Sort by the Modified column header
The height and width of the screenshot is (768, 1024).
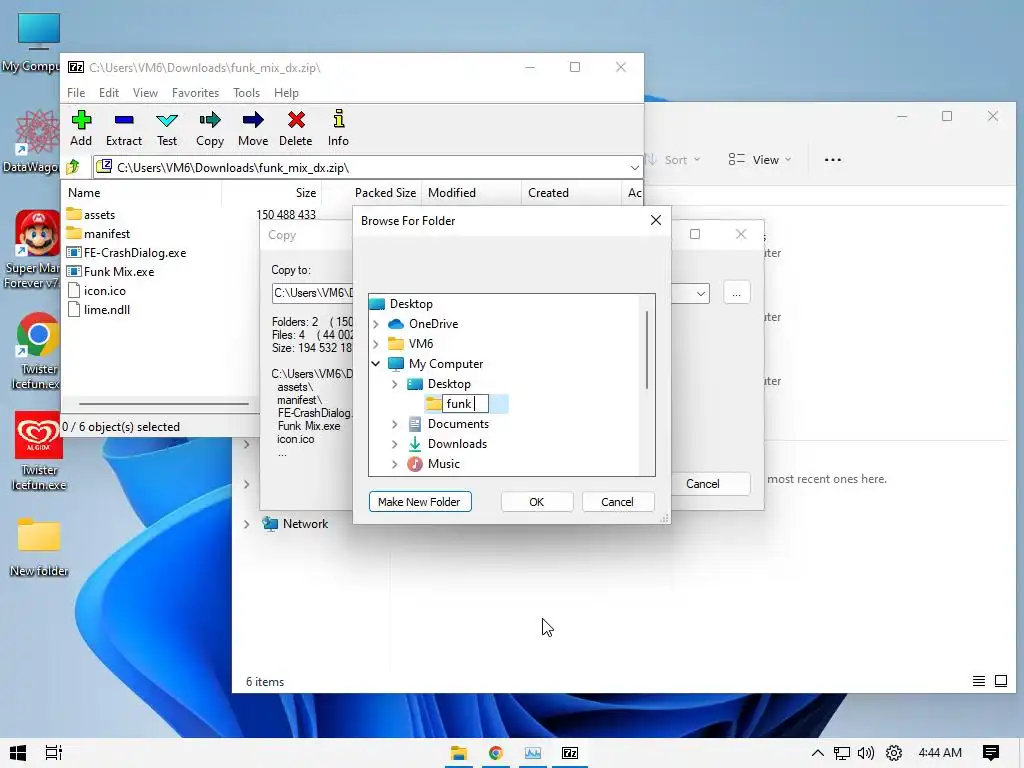pos(452,193)
